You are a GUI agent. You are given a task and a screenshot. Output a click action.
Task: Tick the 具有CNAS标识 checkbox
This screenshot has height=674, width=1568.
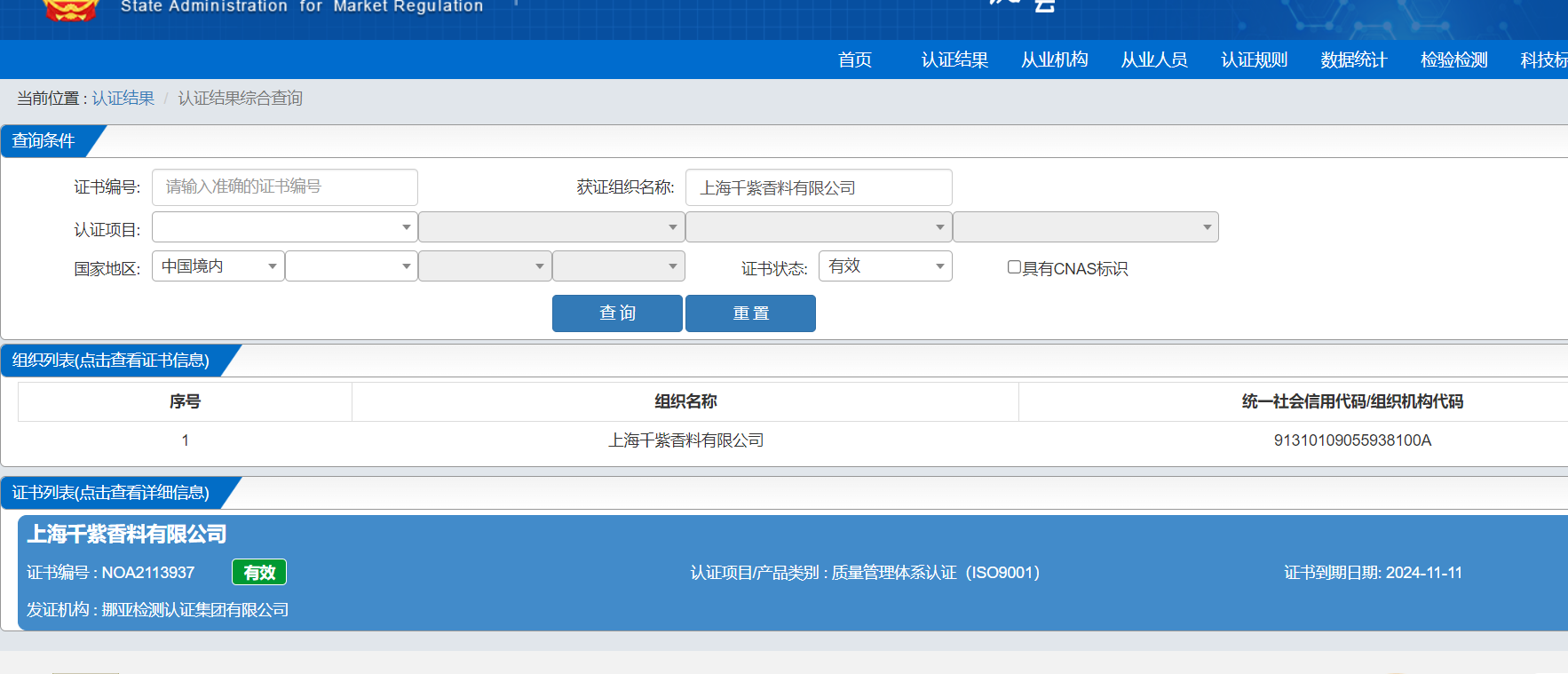point(1014,266)
